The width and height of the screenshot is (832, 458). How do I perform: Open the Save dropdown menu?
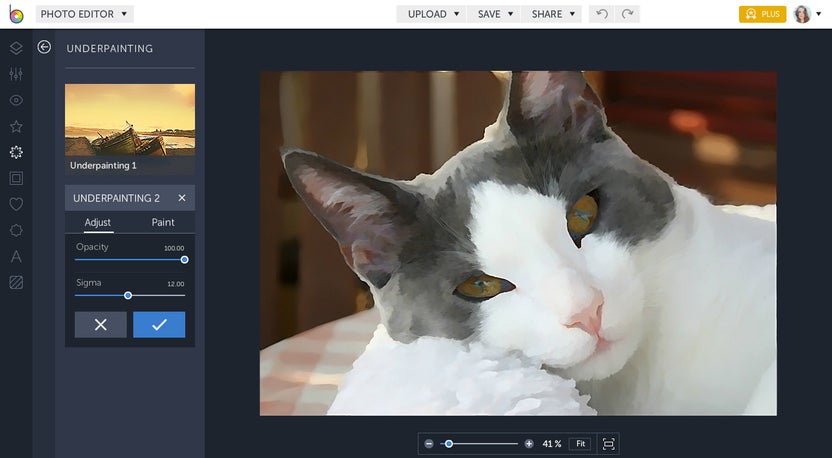494,14
